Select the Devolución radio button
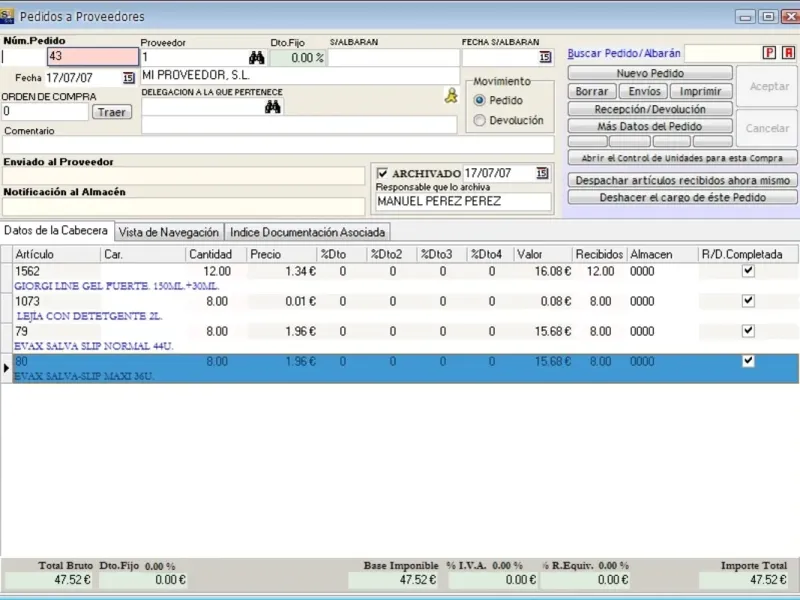Viewport: 800px width, 600px height. (480, 120)
